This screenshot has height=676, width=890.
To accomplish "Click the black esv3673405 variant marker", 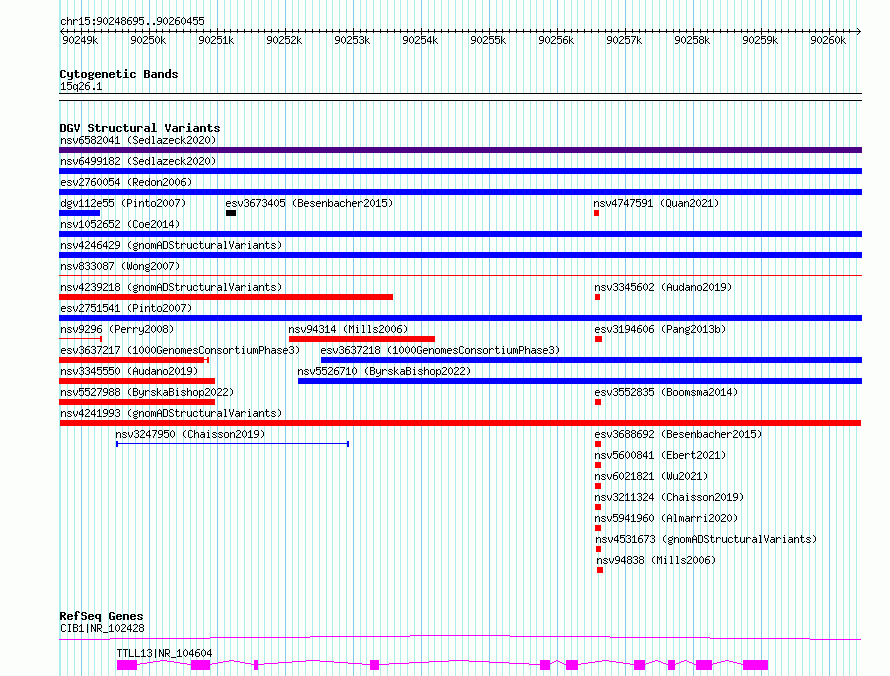I will (x=231, y=213).
